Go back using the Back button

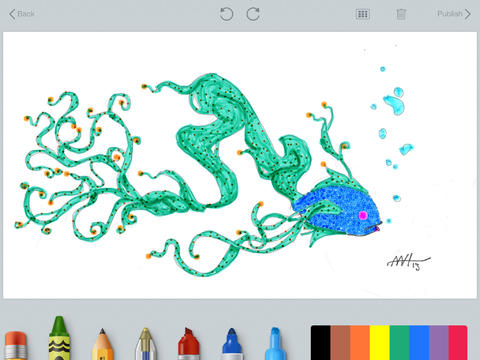point(22,14)
